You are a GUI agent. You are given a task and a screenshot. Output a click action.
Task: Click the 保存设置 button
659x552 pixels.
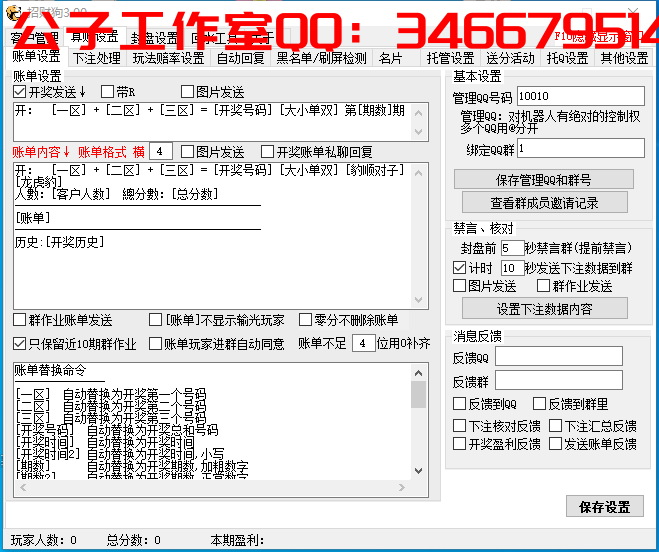tap(605, 507)
